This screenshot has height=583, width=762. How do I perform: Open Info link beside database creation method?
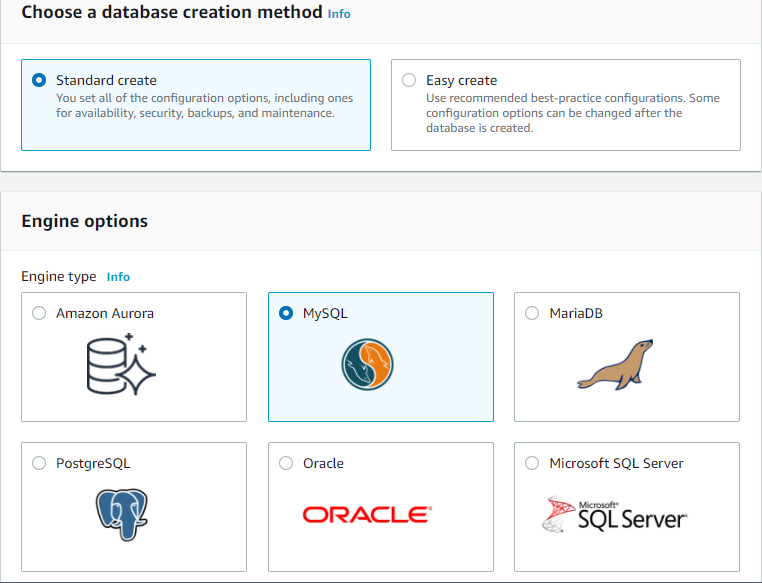(x=339, y=15)
